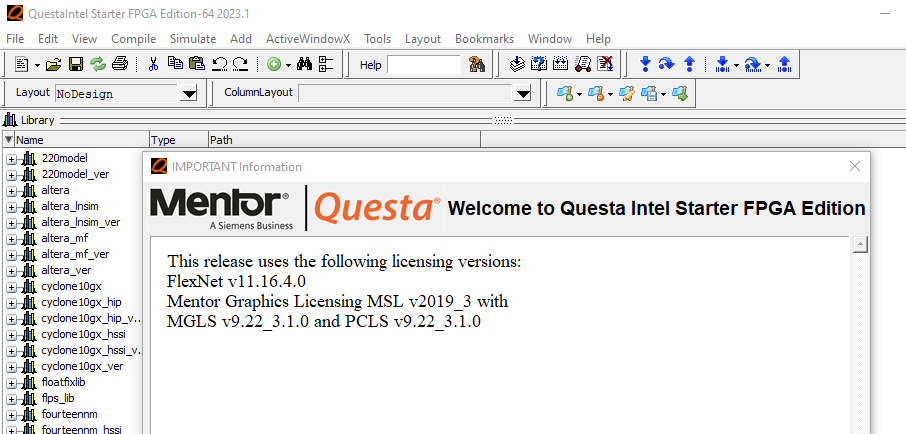Click the Jump to Bookmark green-arrow icon
Screen dimensions: 906x434
[x=680, y=93]
